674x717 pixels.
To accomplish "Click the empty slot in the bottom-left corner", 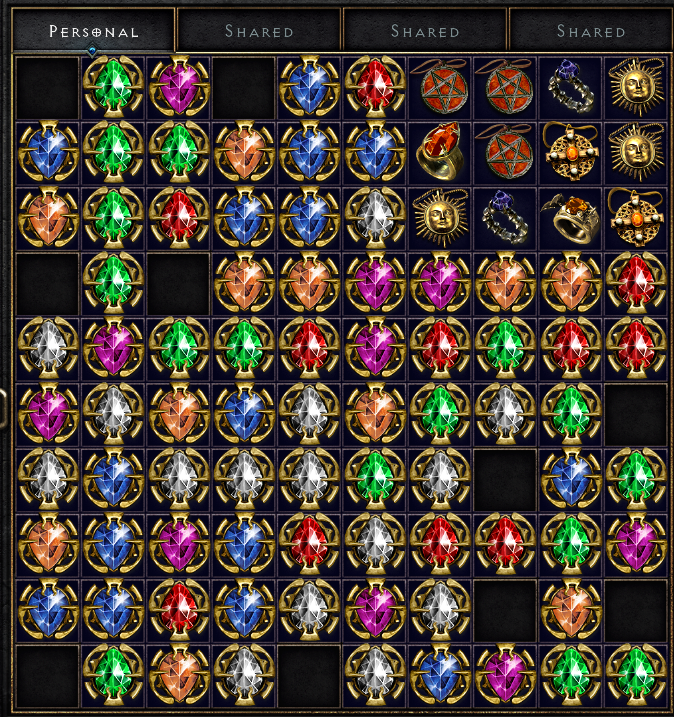I will pos(48,675).
